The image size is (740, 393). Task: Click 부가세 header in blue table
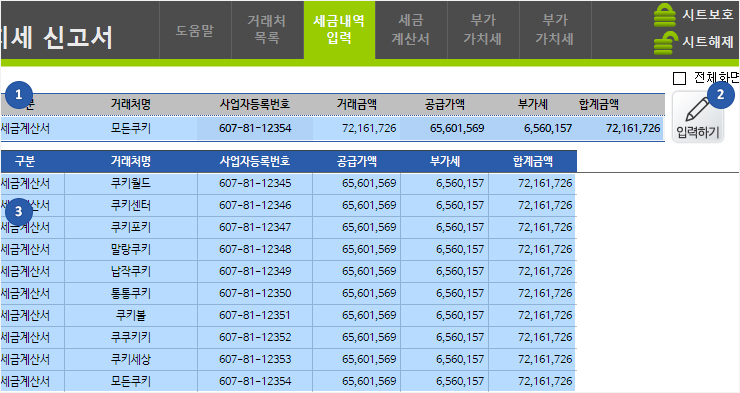point(445,162)
